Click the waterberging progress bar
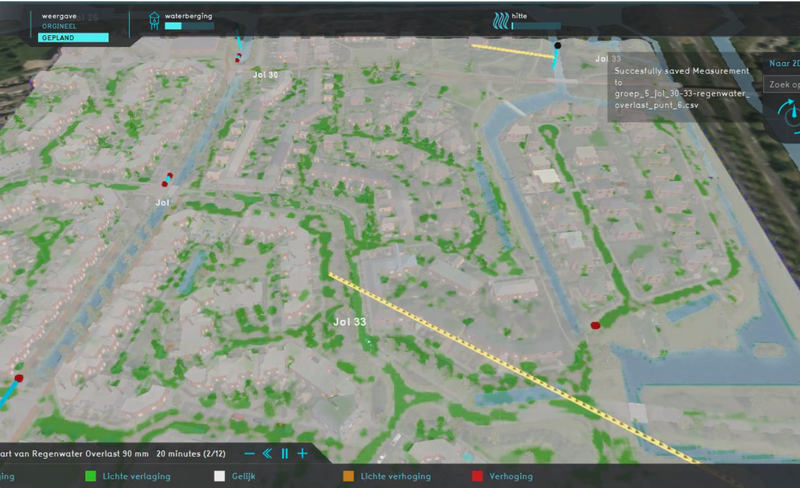800x488 pixels. point(188,27)
